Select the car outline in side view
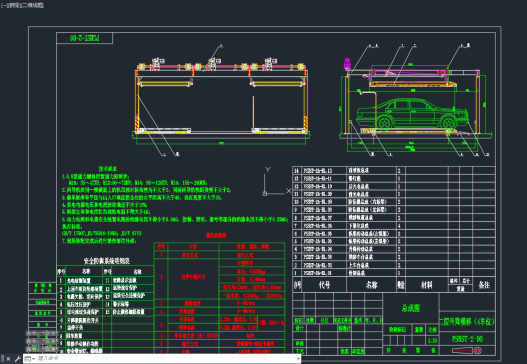The height and width of the screenshot is (364, 527). [x=412, y=114]
